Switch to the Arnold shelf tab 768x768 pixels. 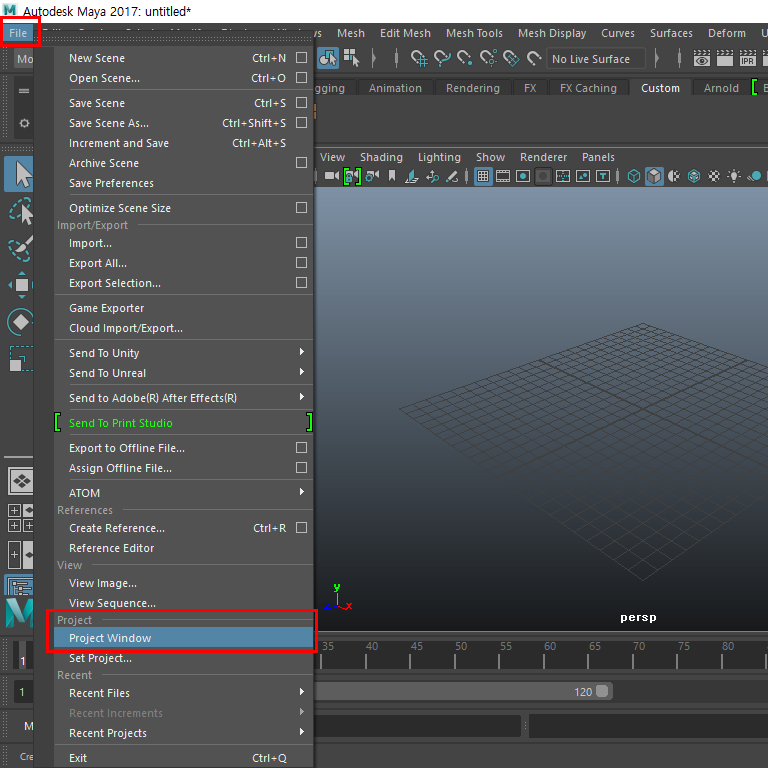[721, 88]
